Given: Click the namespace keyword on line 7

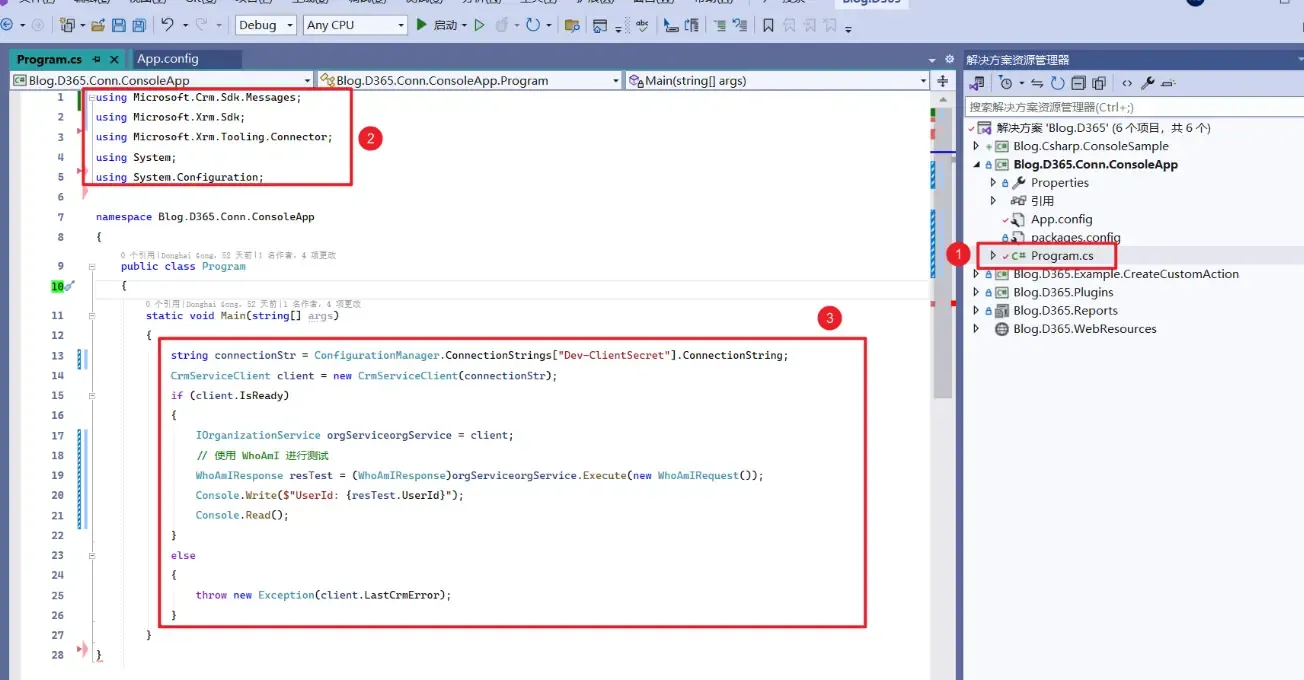Looking at the screenshot, I should click(x=124, y=217).
